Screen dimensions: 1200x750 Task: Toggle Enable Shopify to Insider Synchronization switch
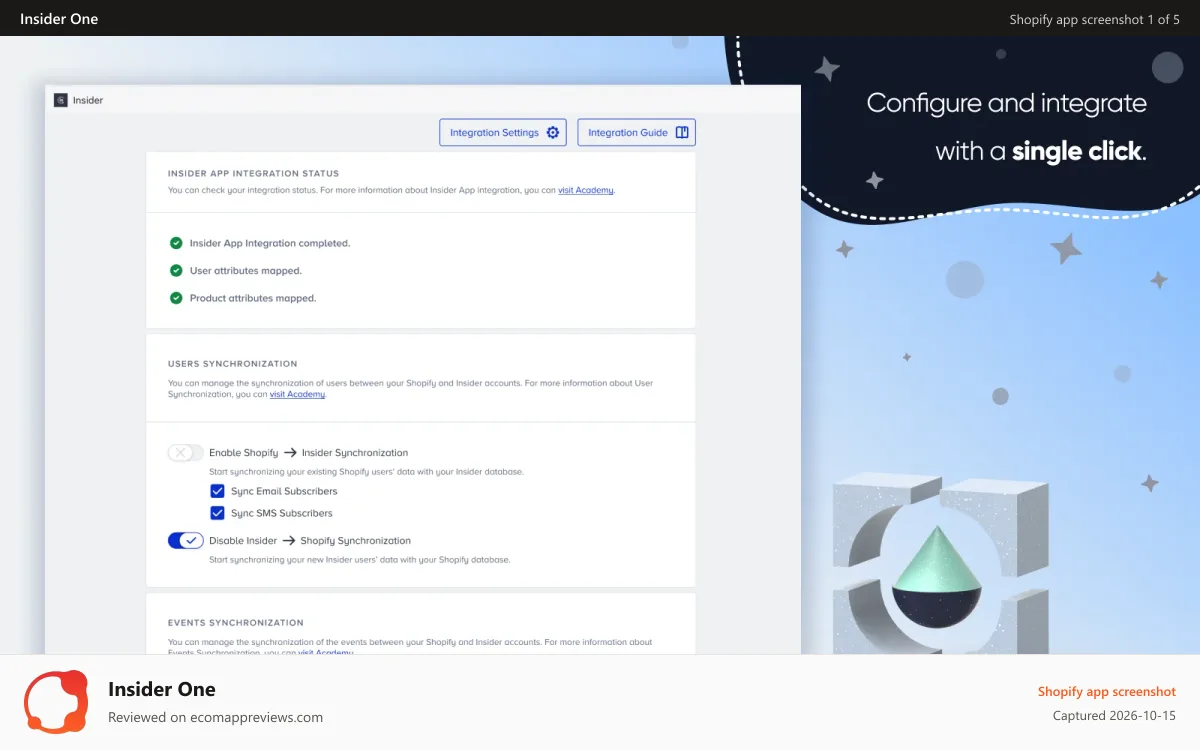click(x=186, y=453)
